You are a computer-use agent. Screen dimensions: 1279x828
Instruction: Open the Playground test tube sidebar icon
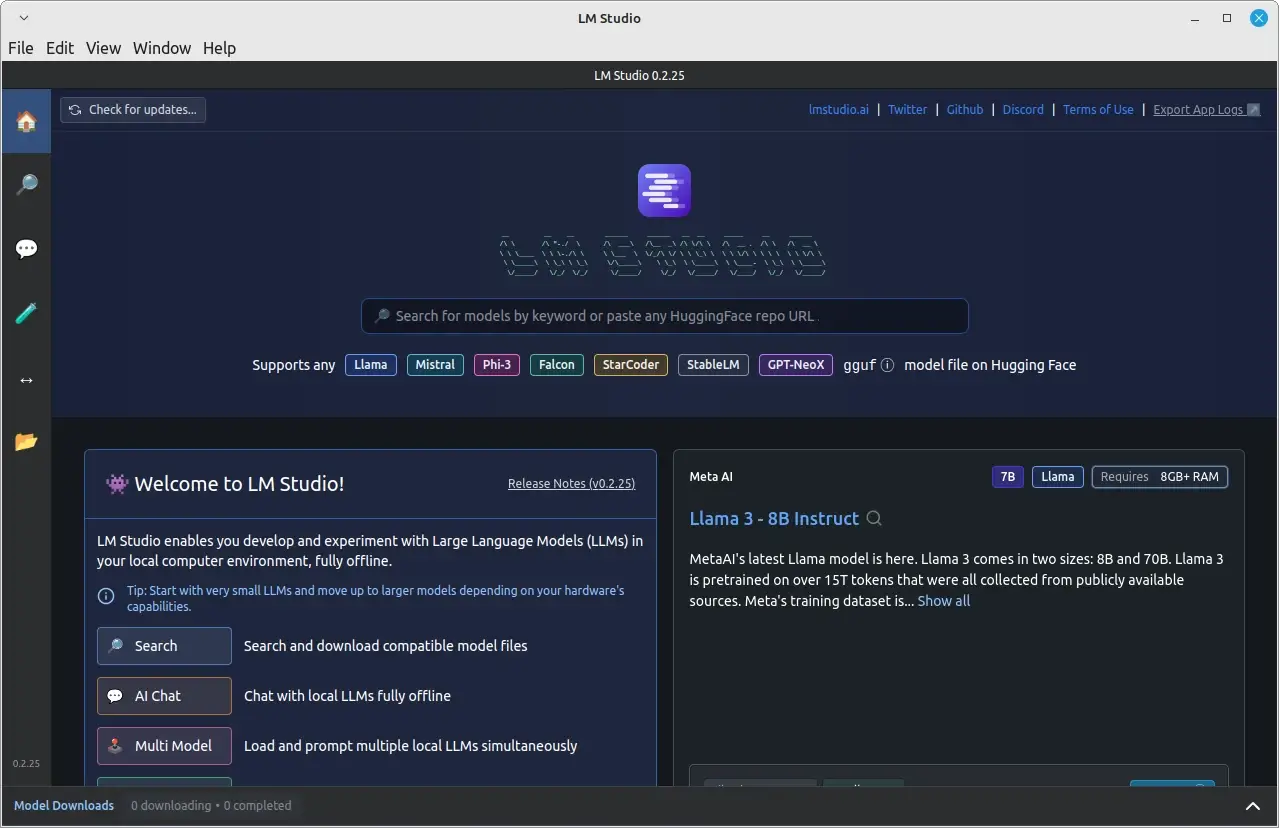pos(26,314)
